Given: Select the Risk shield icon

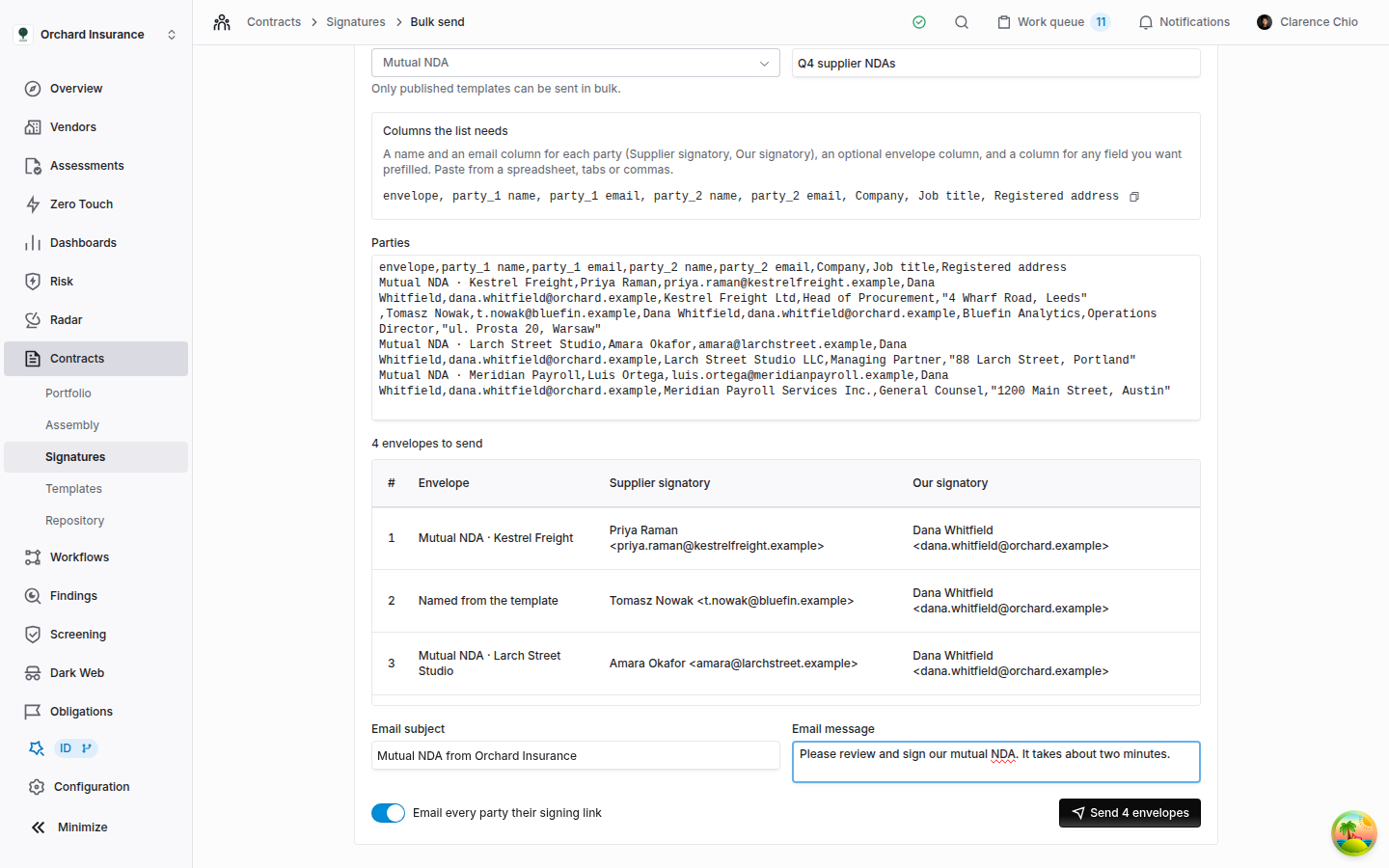Looking at the screenshot, I should tap(33, 282).
